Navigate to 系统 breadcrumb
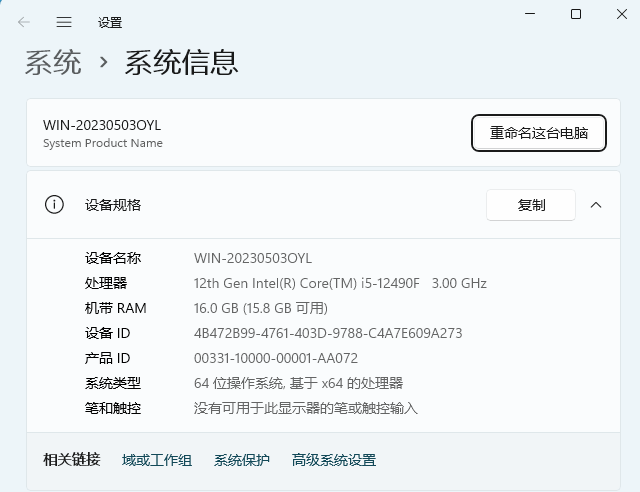Image resolution: width=640 pixels, height=492 pixels. 53,62
